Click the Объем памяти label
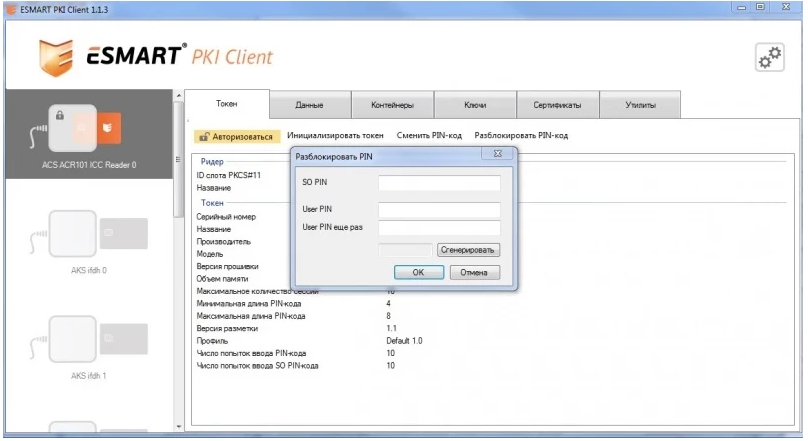This screenshot has height=441, width=808. 222,279
